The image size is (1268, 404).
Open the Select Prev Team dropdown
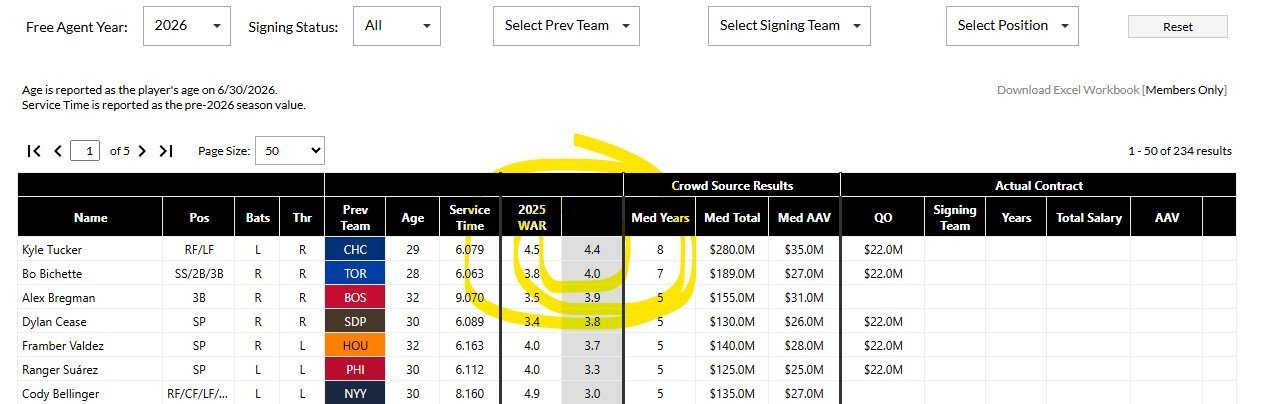point(566,26)
